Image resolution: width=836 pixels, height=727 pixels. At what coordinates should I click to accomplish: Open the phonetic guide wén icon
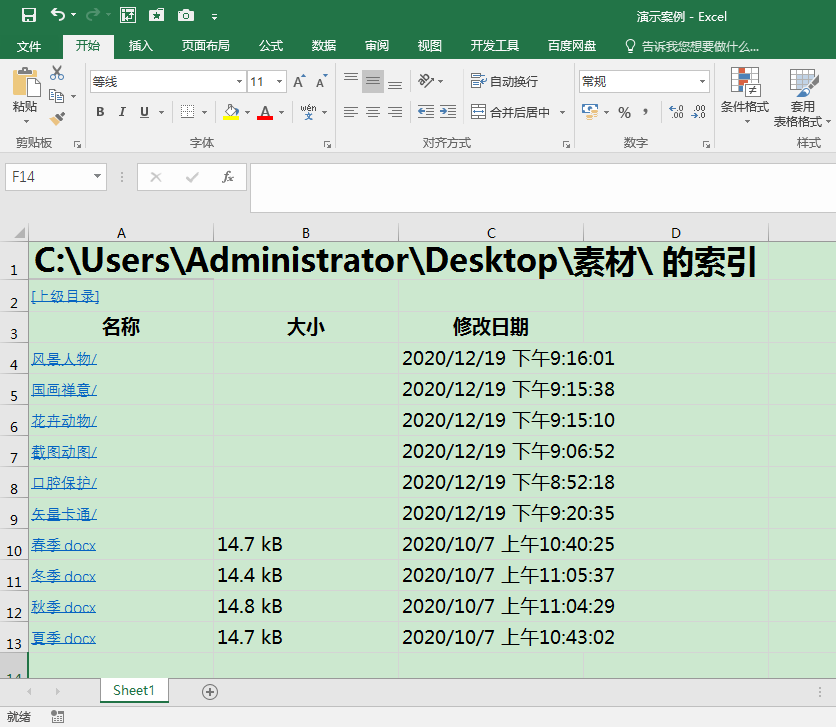pos(308,111)
